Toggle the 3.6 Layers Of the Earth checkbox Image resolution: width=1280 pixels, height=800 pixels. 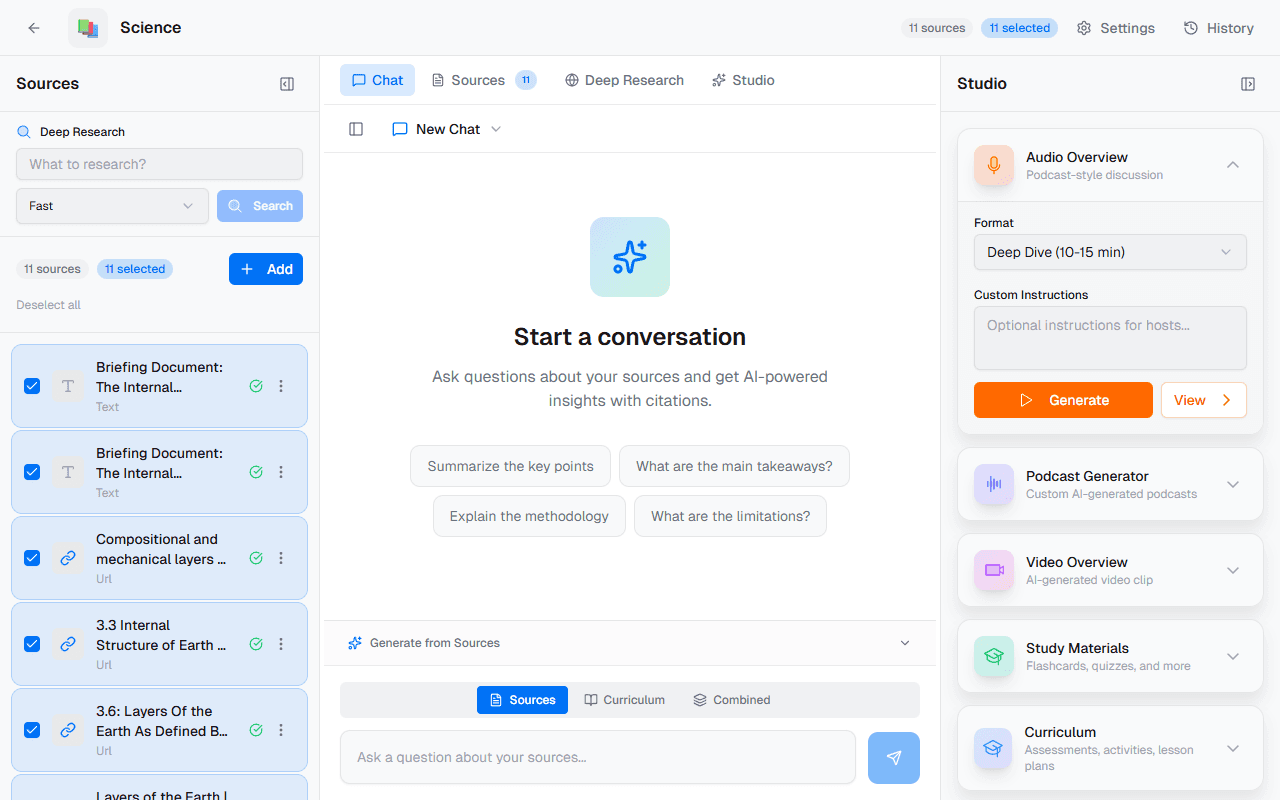point(31,730)
